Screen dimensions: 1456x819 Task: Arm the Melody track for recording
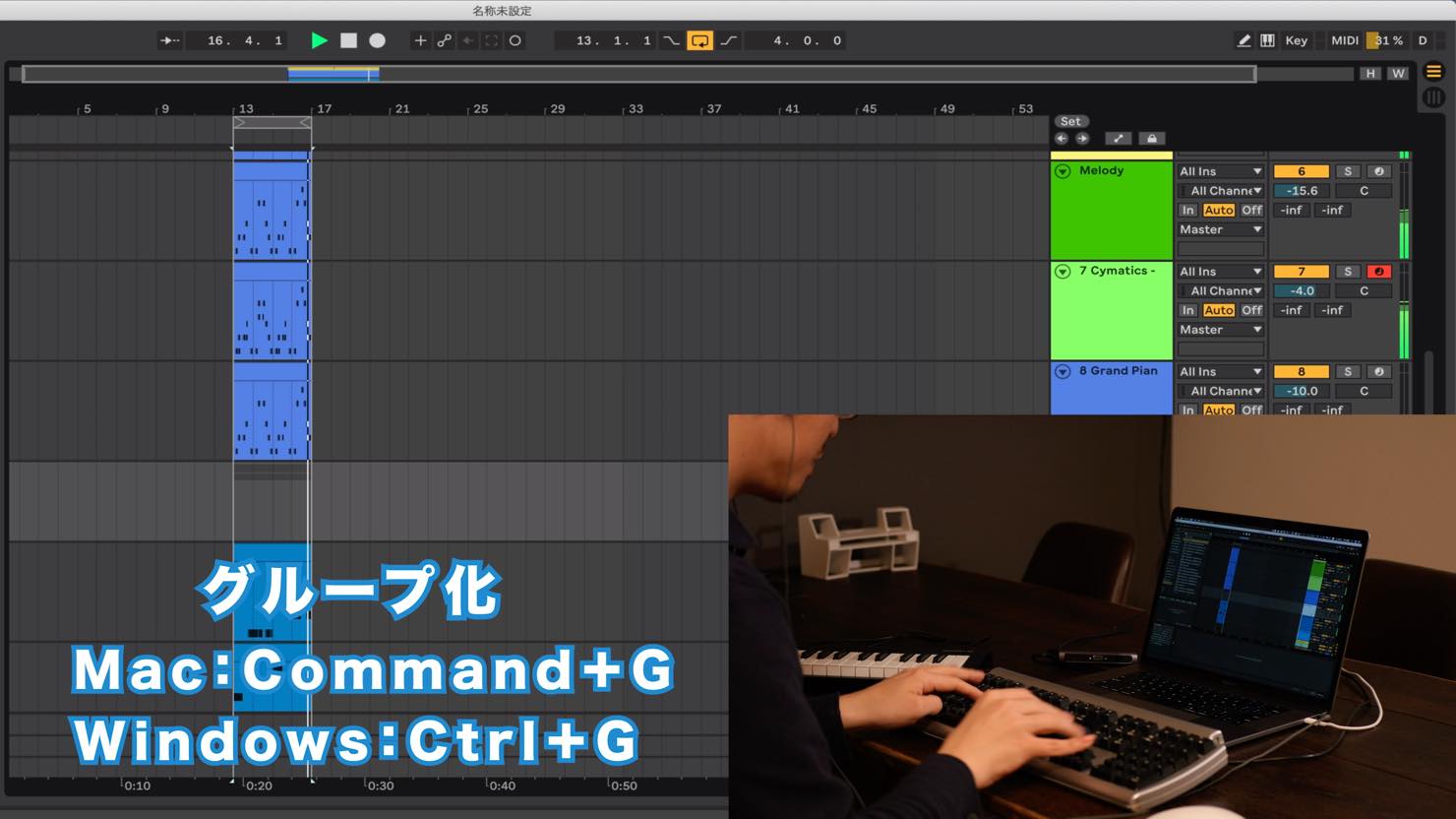point(1379,171)
